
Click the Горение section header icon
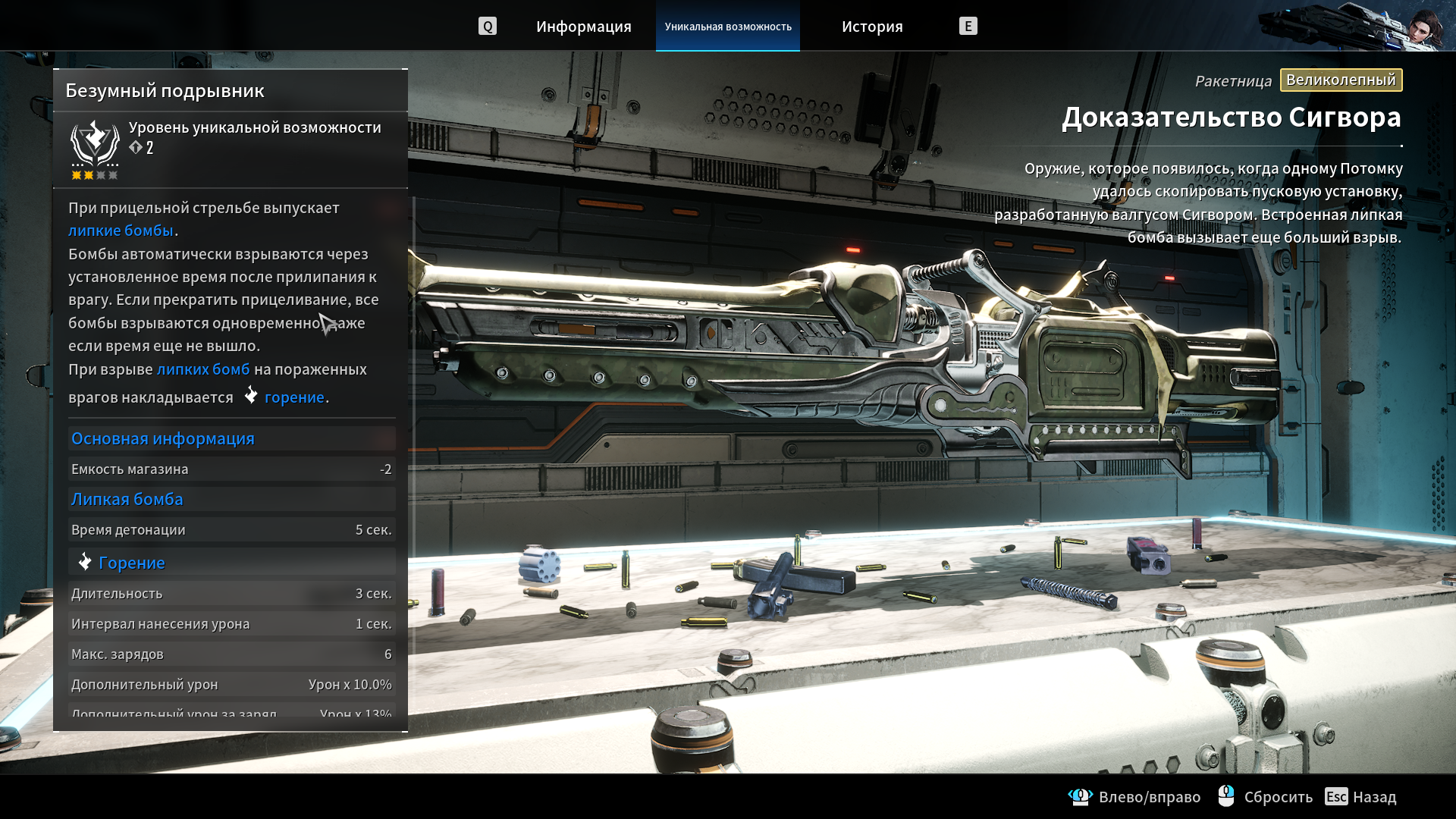click(x=84, y=562)
